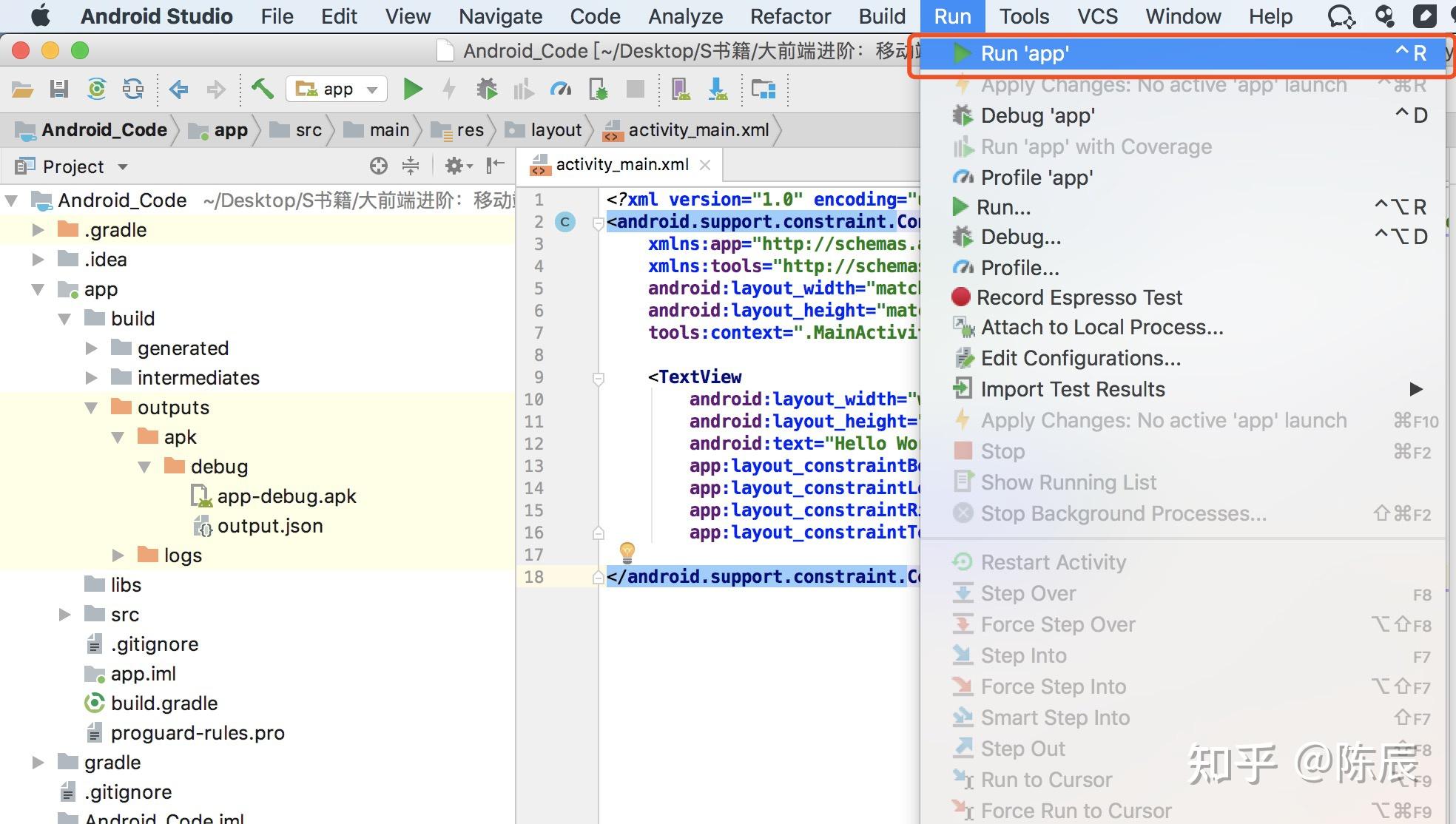Screen dimensions: 1456x824
Task: Choose Edit Configurations... from Run menu
Action: [x=1080, y=358]
